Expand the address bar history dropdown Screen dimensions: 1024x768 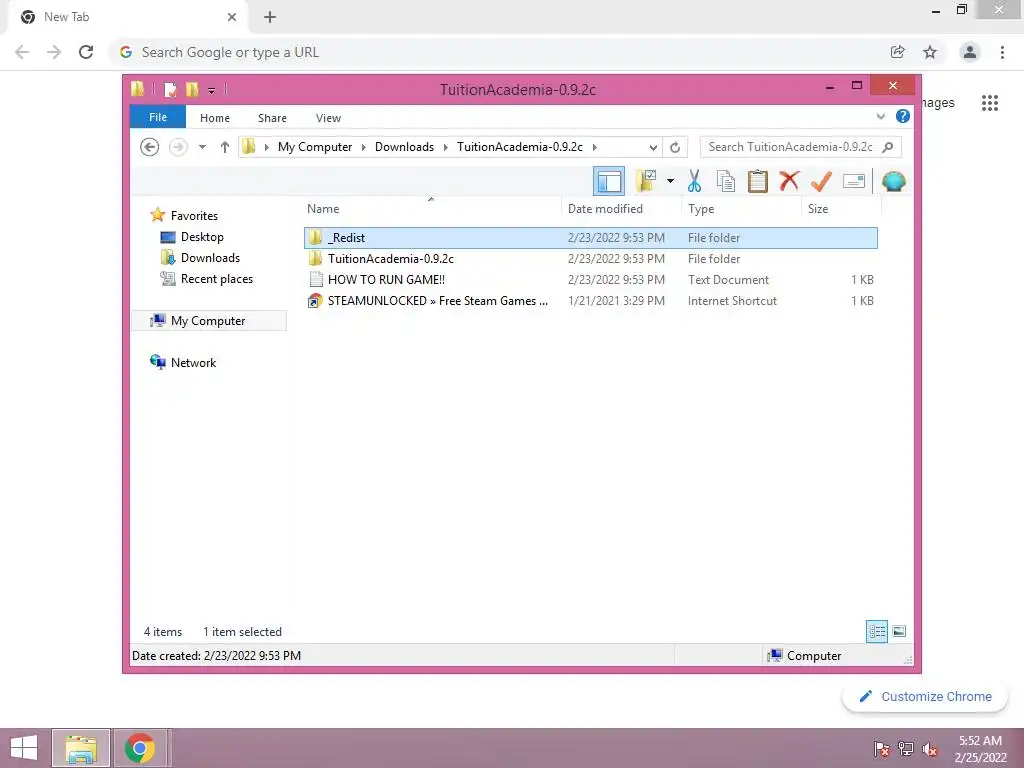(652, 147)
